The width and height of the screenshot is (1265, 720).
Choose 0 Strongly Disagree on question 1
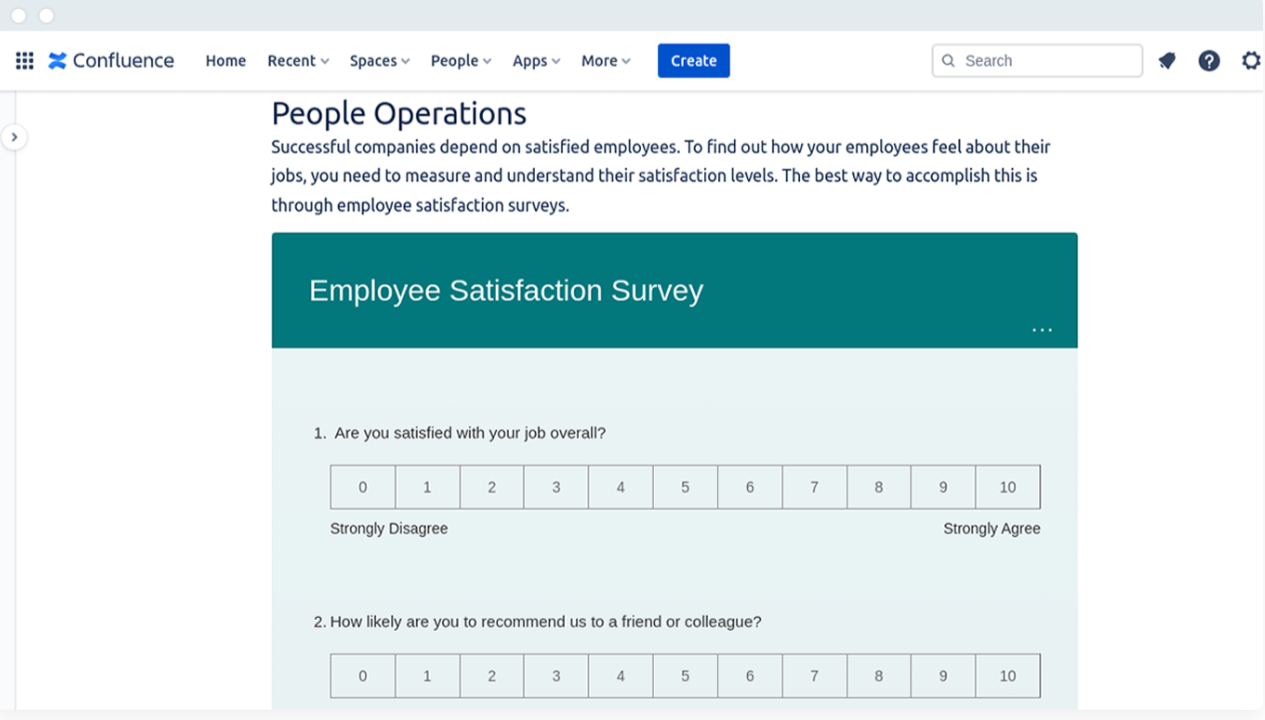point(362,487)
